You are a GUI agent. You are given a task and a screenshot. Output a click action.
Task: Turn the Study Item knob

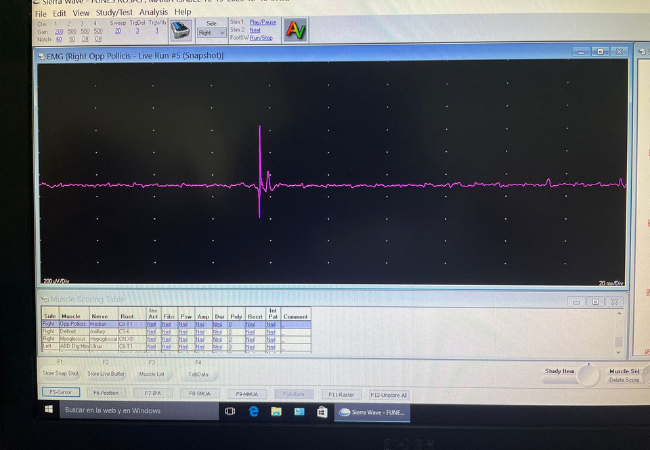(588, 375)
